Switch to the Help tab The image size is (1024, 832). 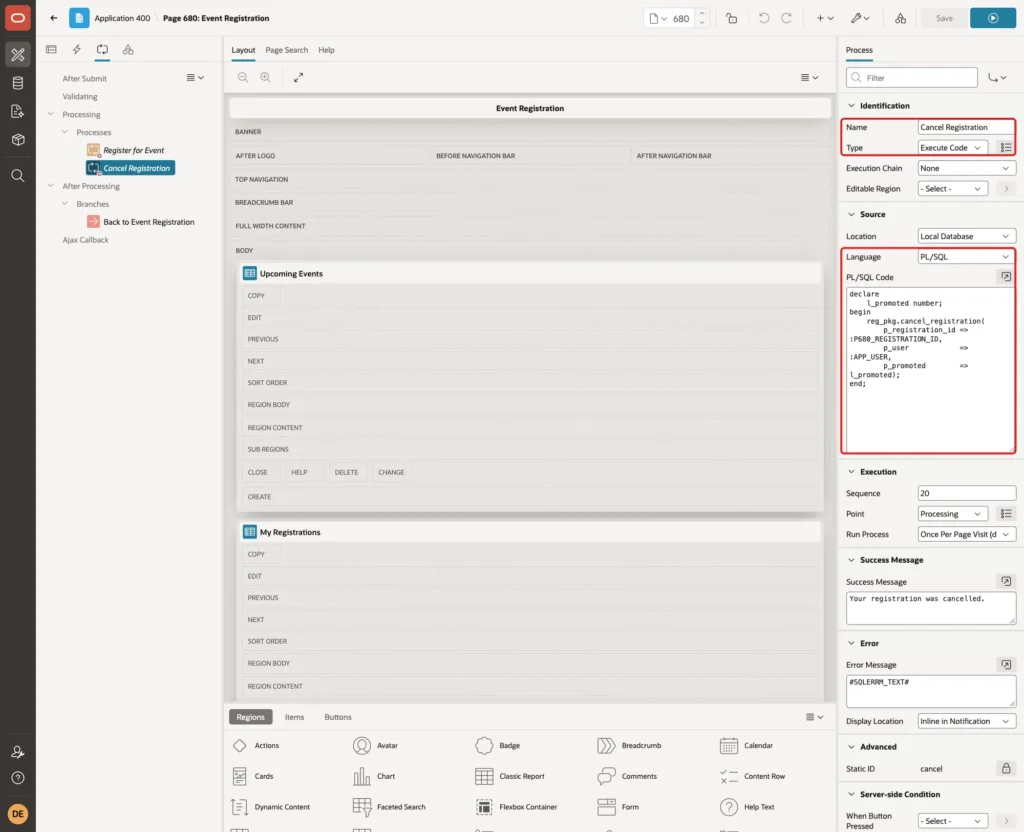(326, 50)
